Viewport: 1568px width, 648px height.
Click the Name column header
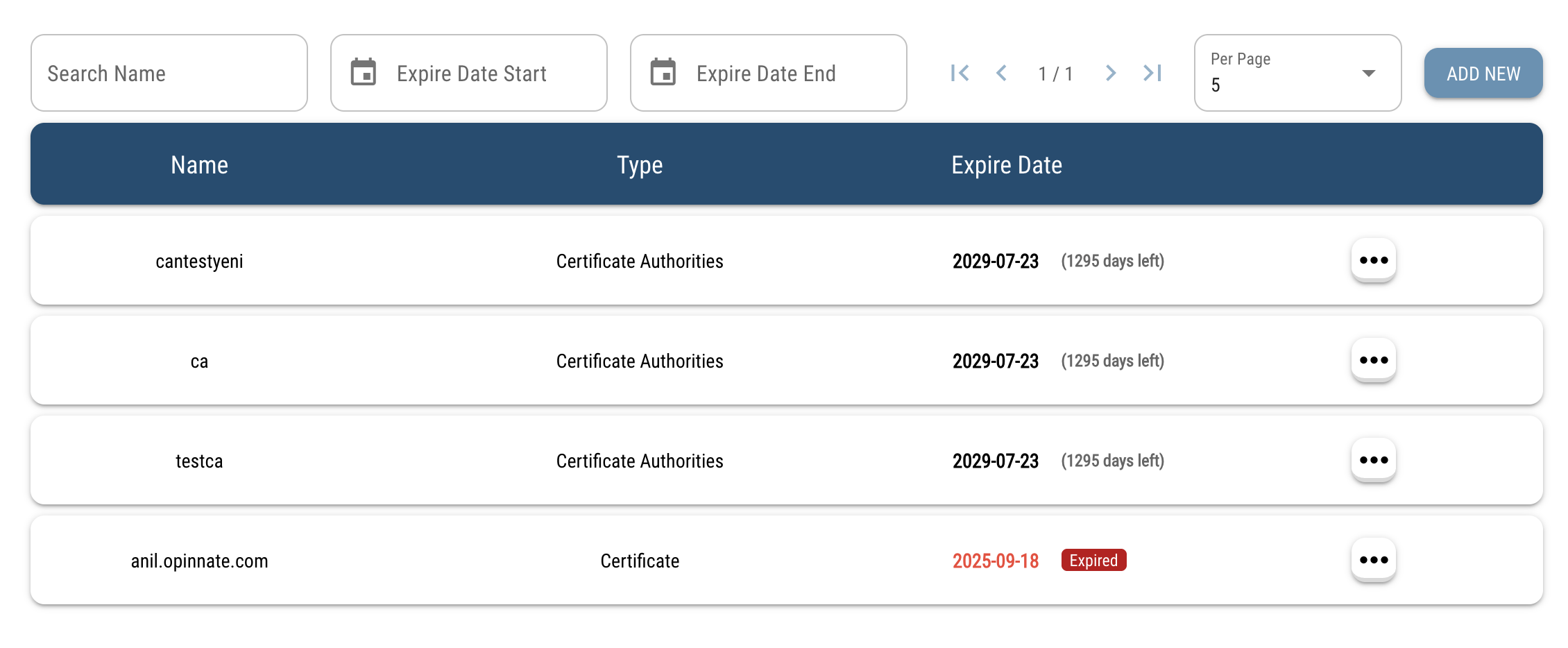(199, 165)
